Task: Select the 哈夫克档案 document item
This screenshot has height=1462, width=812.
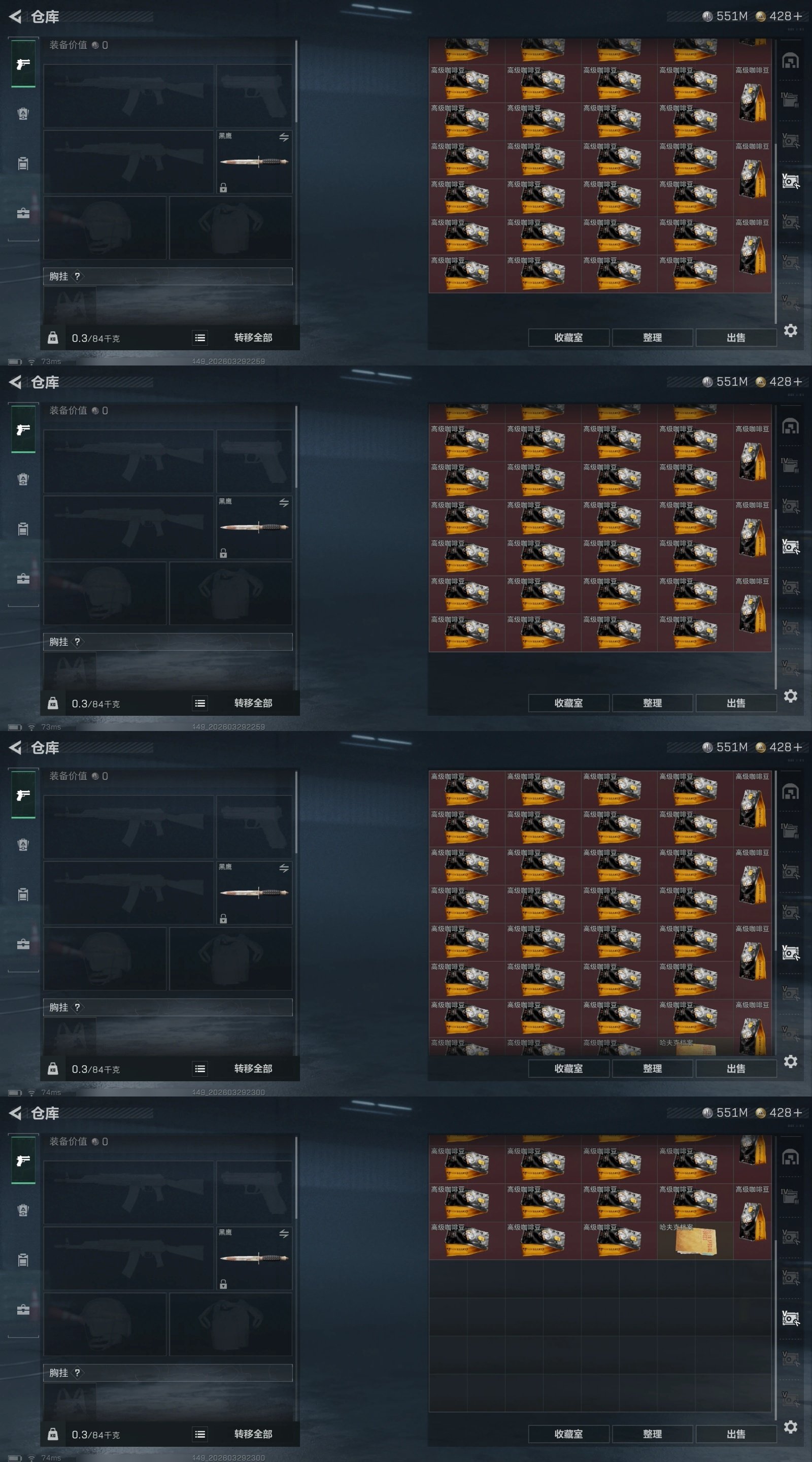Action: coord(695,1241)
